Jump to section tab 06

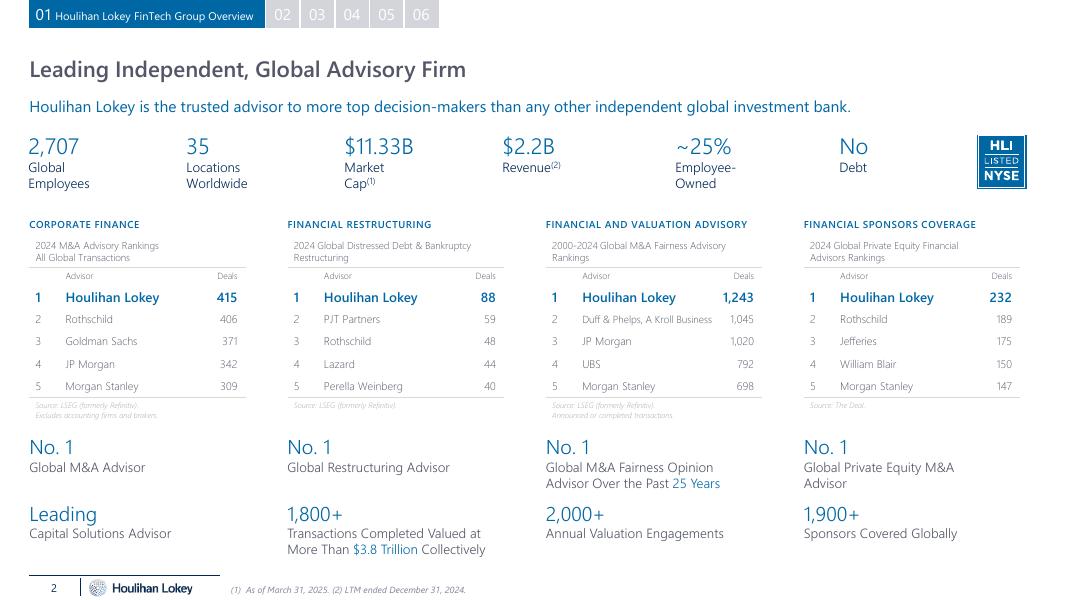coord(421,15)
